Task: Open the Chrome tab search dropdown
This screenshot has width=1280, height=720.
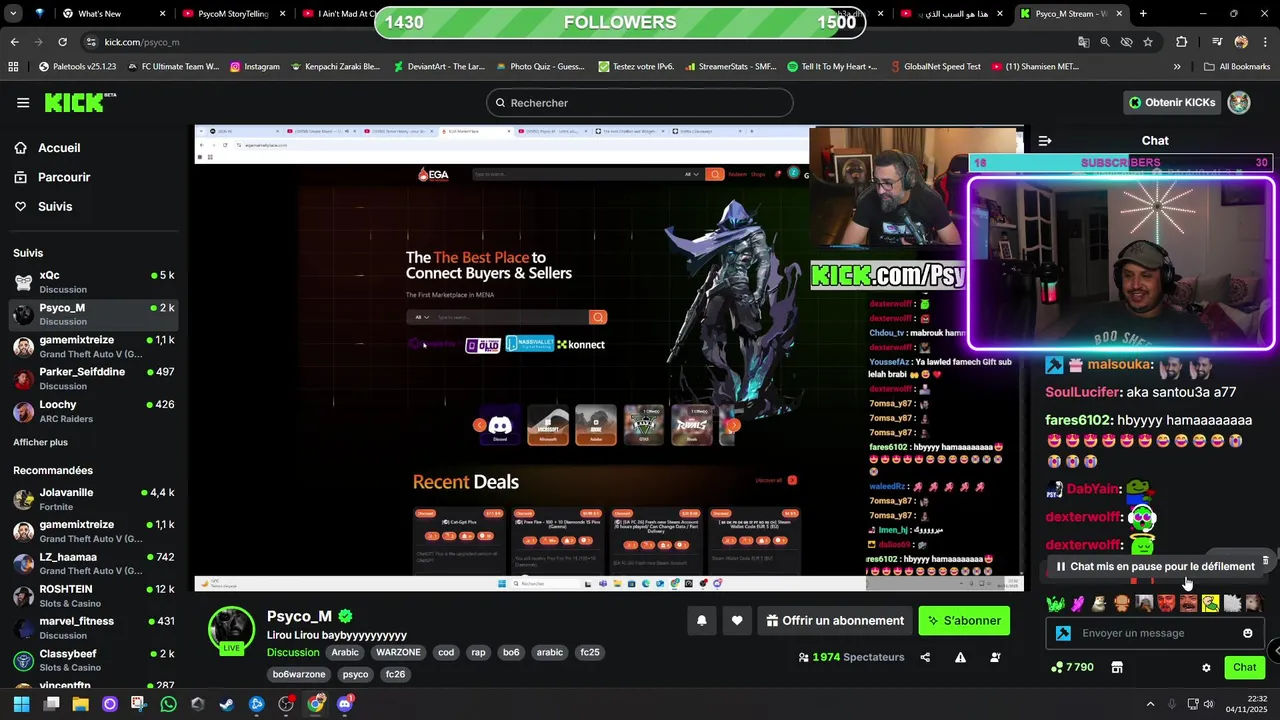Action: click(x=12, y=13)
